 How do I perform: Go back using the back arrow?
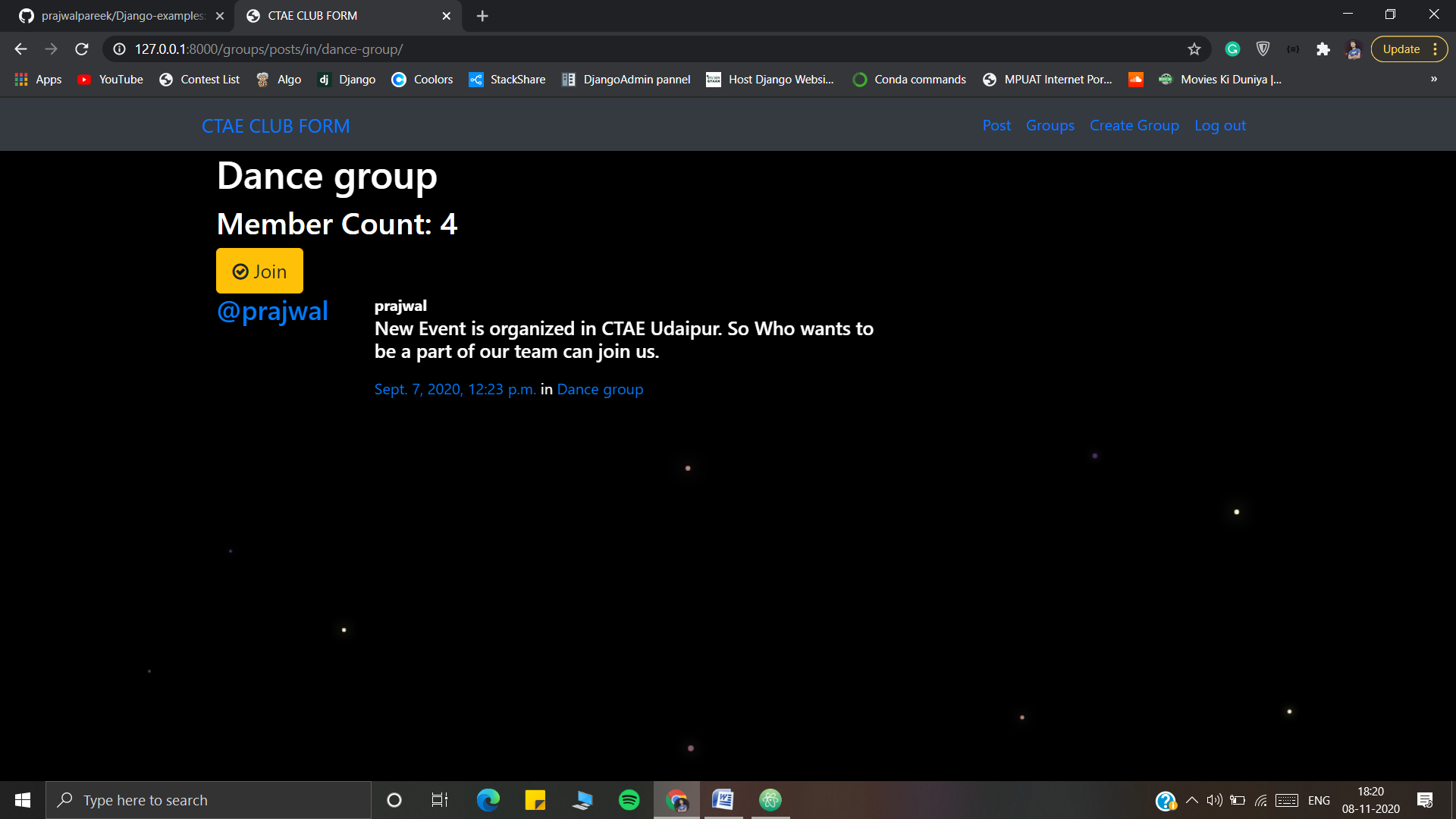pyautogui.click(x=20, y=49)
